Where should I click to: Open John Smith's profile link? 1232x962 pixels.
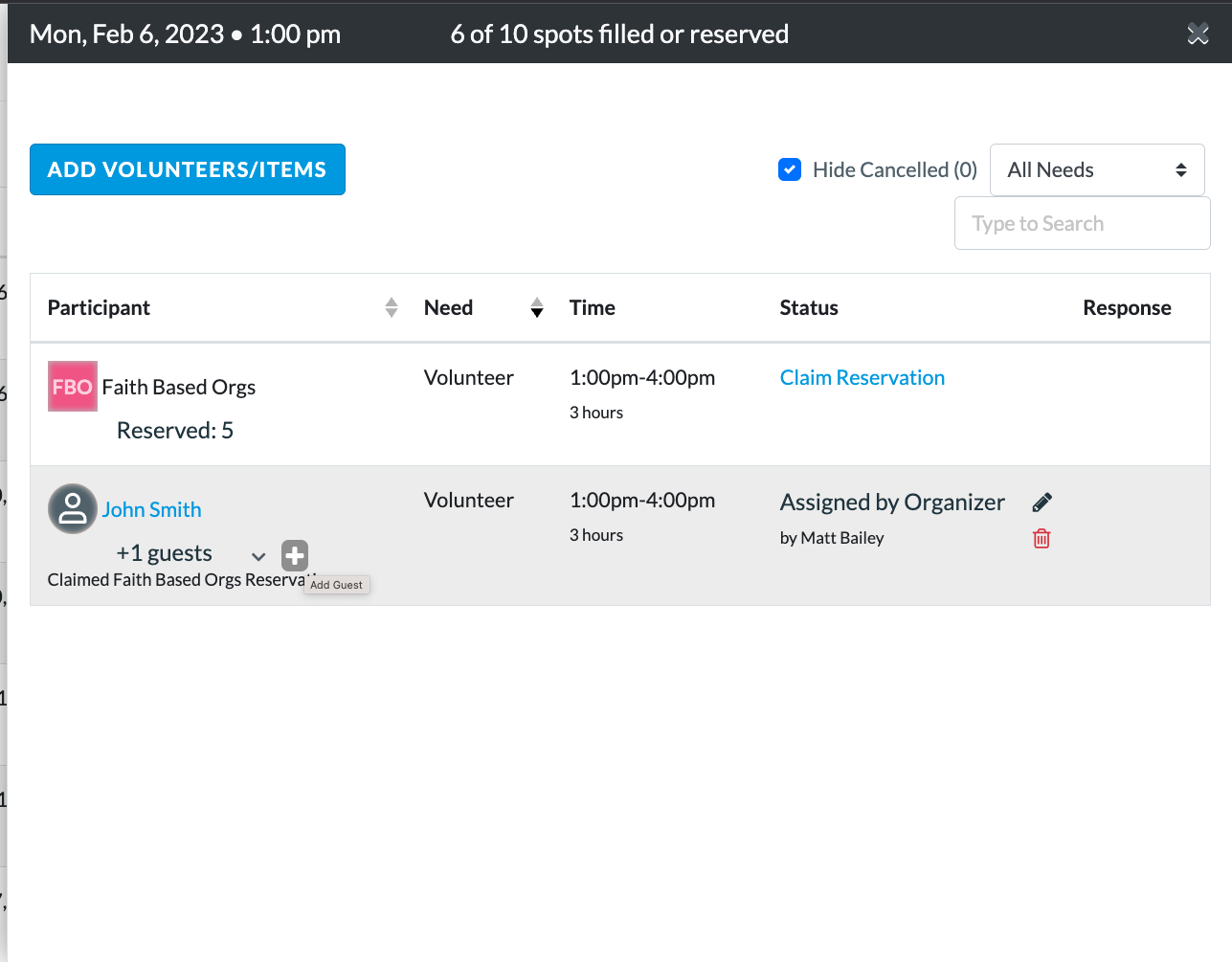(152, 509)
